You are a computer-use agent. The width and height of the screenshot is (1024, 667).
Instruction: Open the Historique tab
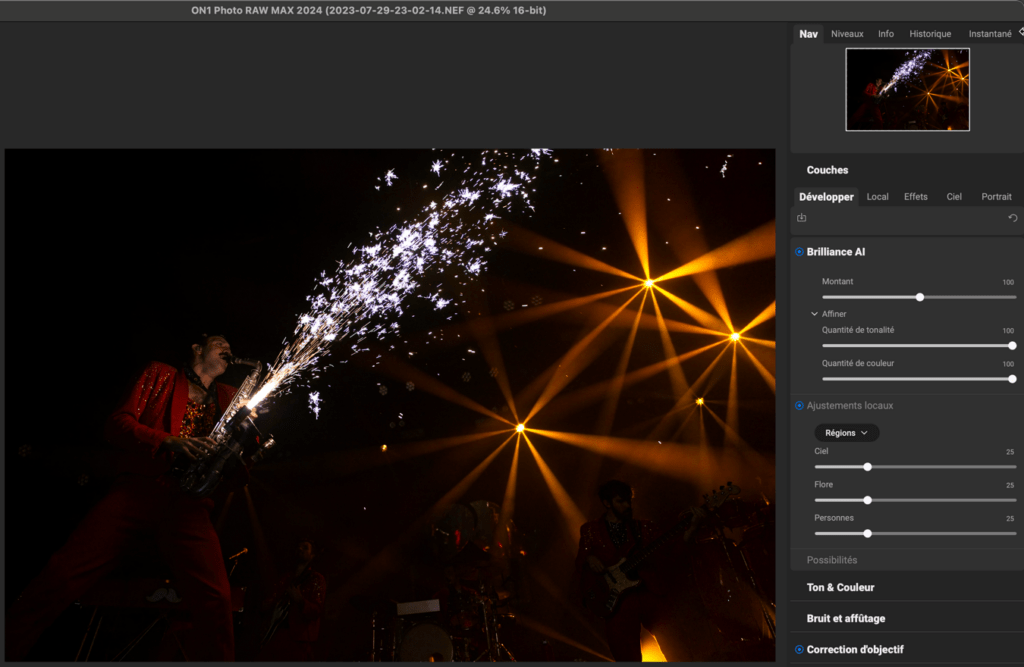click(x=930, y=34)
